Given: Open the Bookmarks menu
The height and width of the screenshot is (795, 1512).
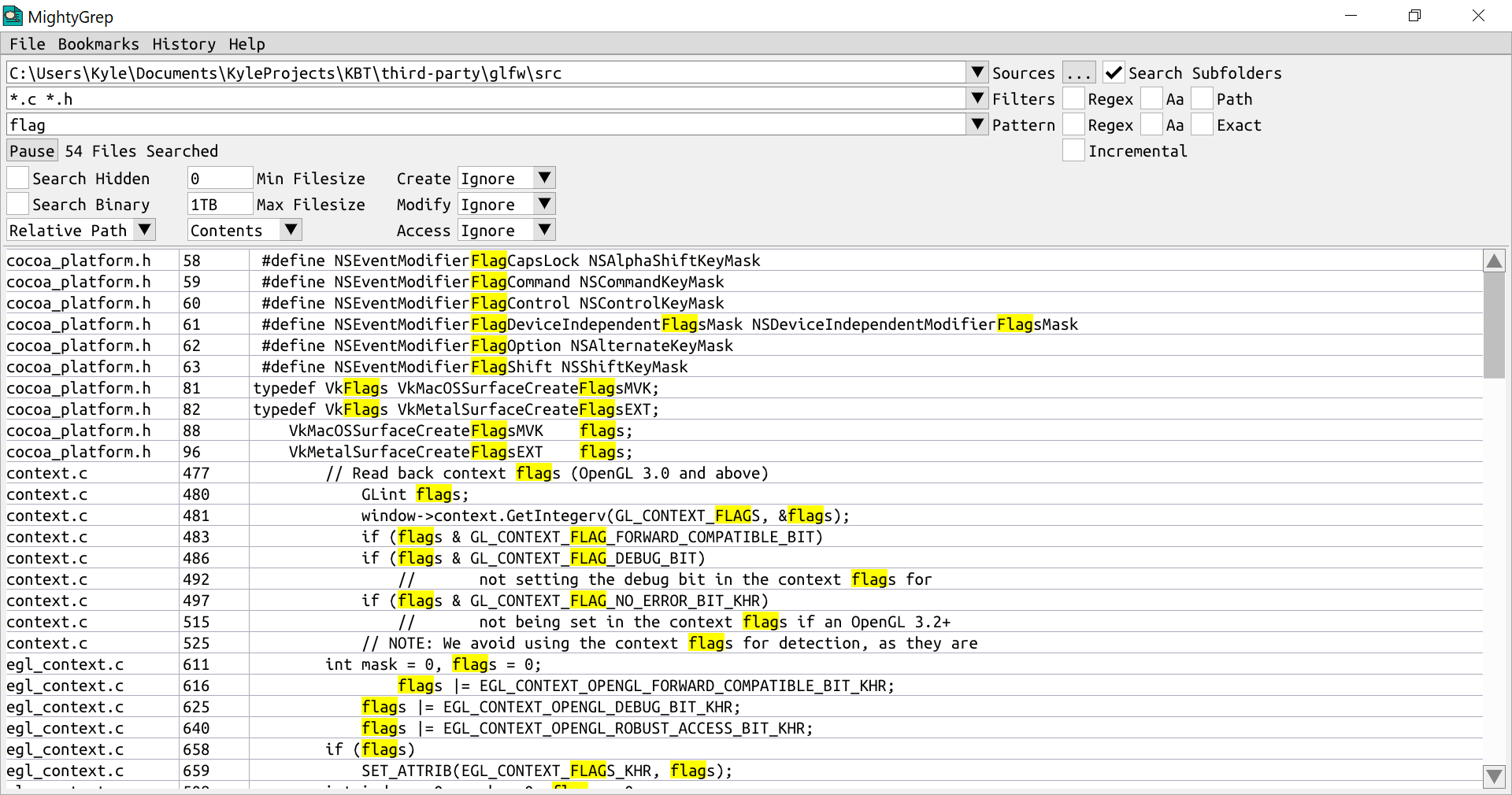Looking at the screenshot, I should tap(98, 44).
